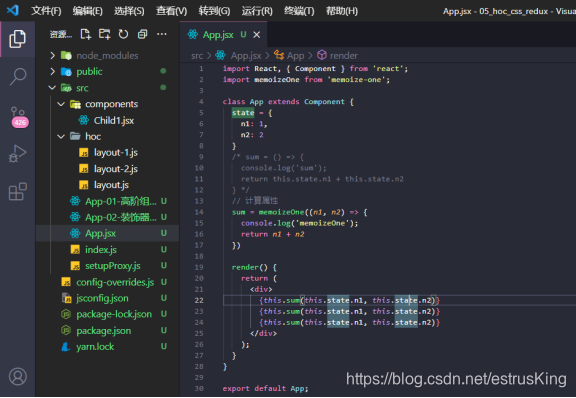Screen dimensions: 576x398
Task: Click the 资源 explorer panel title
Action: (x=61, y=35)
